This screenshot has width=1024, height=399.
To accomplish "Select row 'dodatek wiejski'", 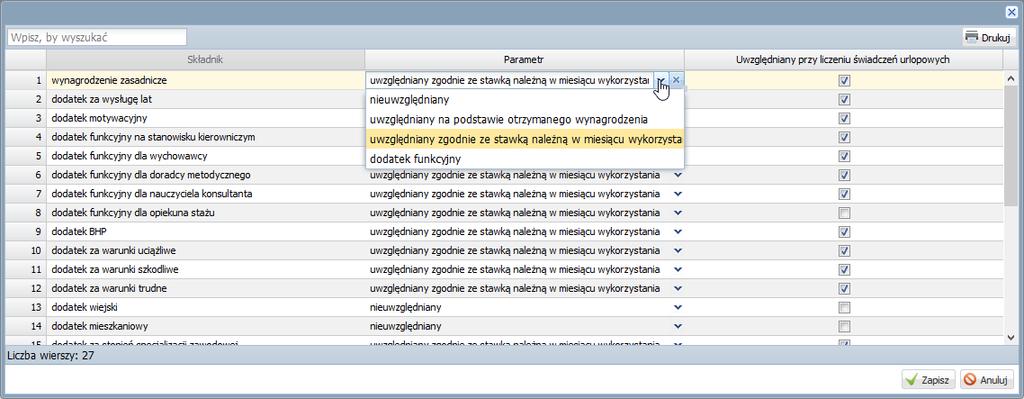I will 505,307.
